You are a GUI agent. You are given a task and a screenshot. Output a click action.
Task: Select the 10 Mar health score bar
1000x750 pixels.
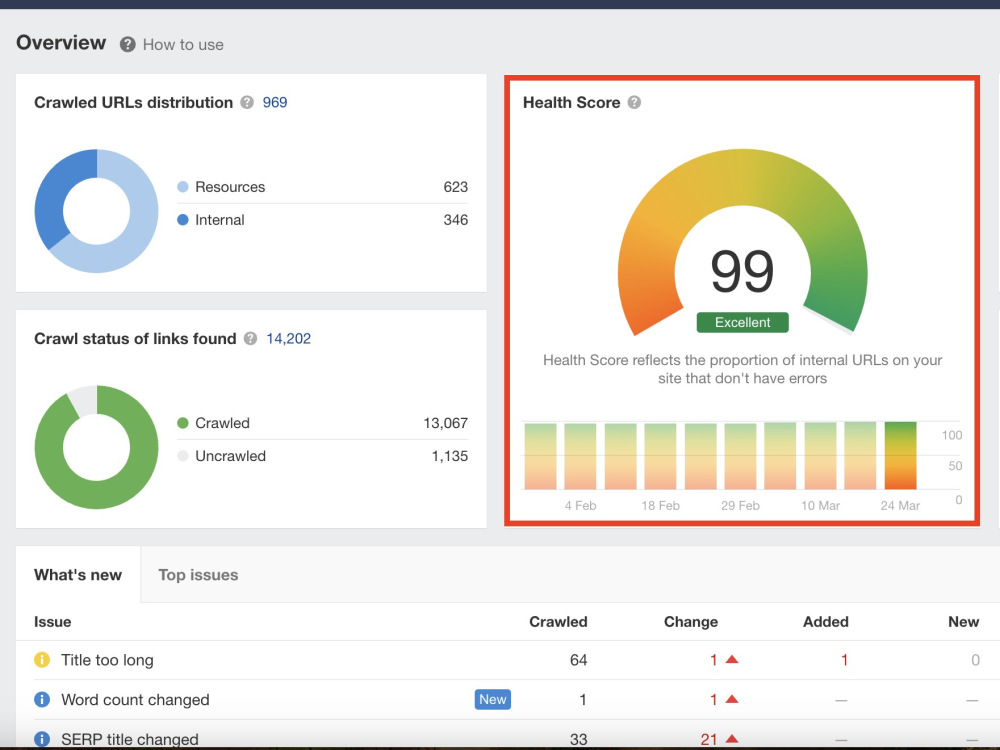820,455
